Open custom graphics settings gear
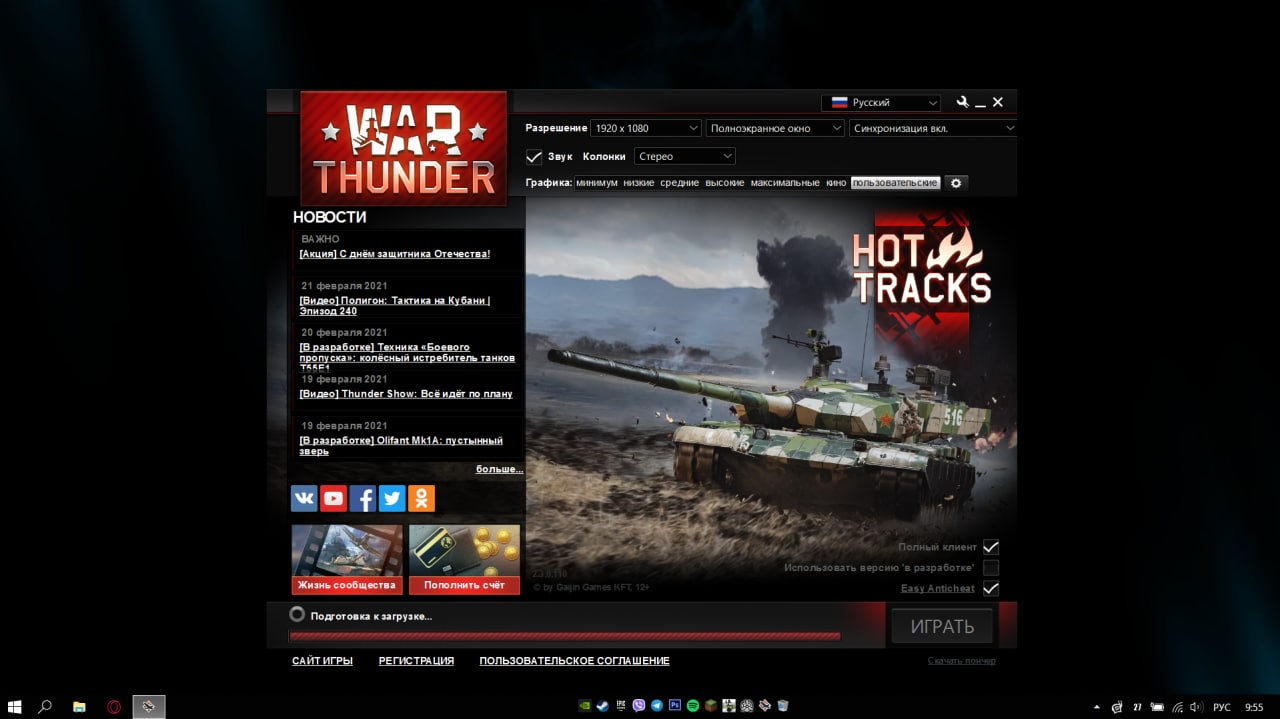Image resolution: width=1280 pixels, height=719 pixels. (x=956, y=183)
